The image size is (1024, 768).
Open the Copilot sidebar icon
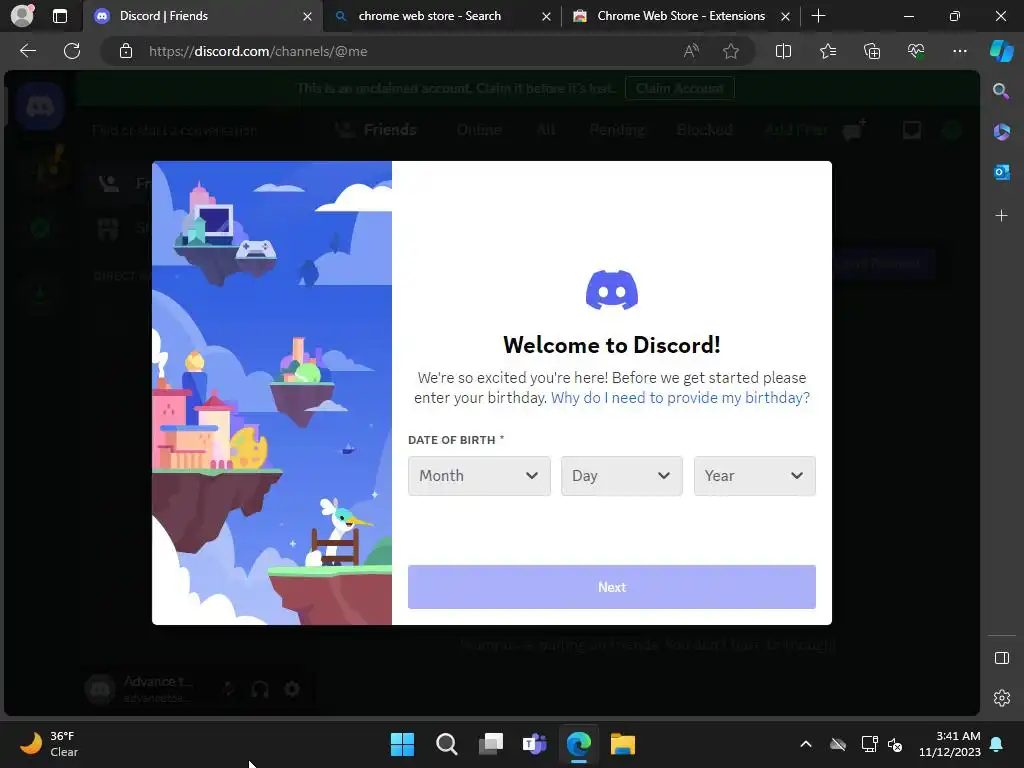1001,51
